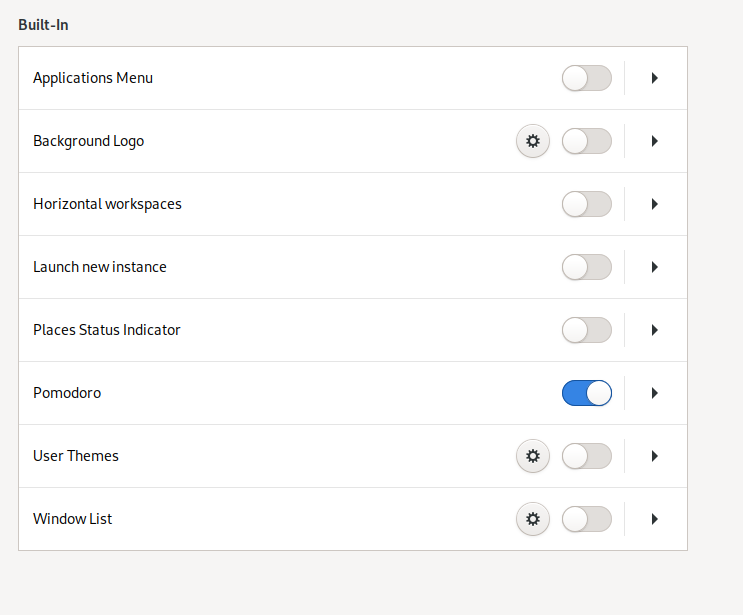The width and height of the screenshot is (743, 615).
Task: Expand Background Logo details arrow
Action: (x=655, y=141)
